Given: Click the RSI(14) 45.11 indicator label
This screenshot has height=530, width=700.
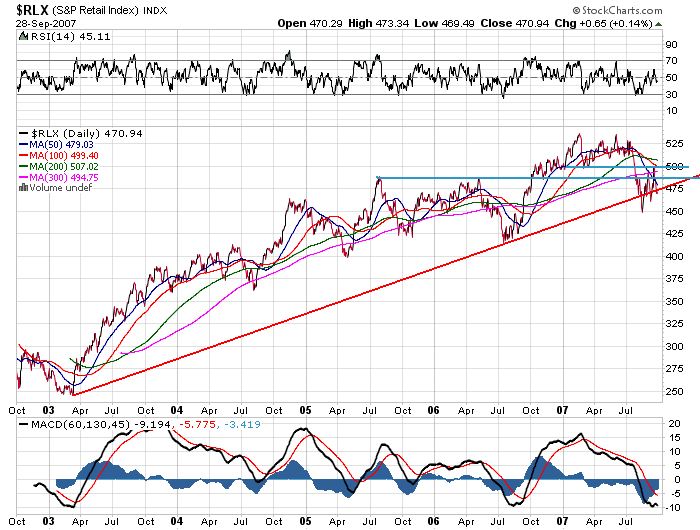Looking at the screenshot, I should [70, 36].
